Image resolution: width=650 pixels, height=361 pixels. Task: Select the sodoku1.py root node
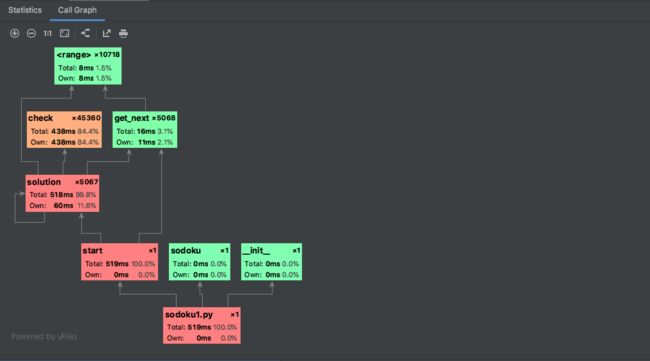(201, 325)
